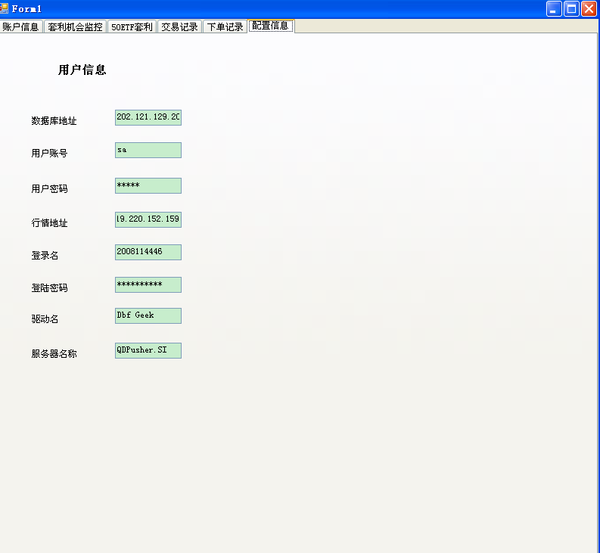Click the 用户信息 section heading
Image resolution: width=600 pixels, height=553 pixels.
[82, 70]
